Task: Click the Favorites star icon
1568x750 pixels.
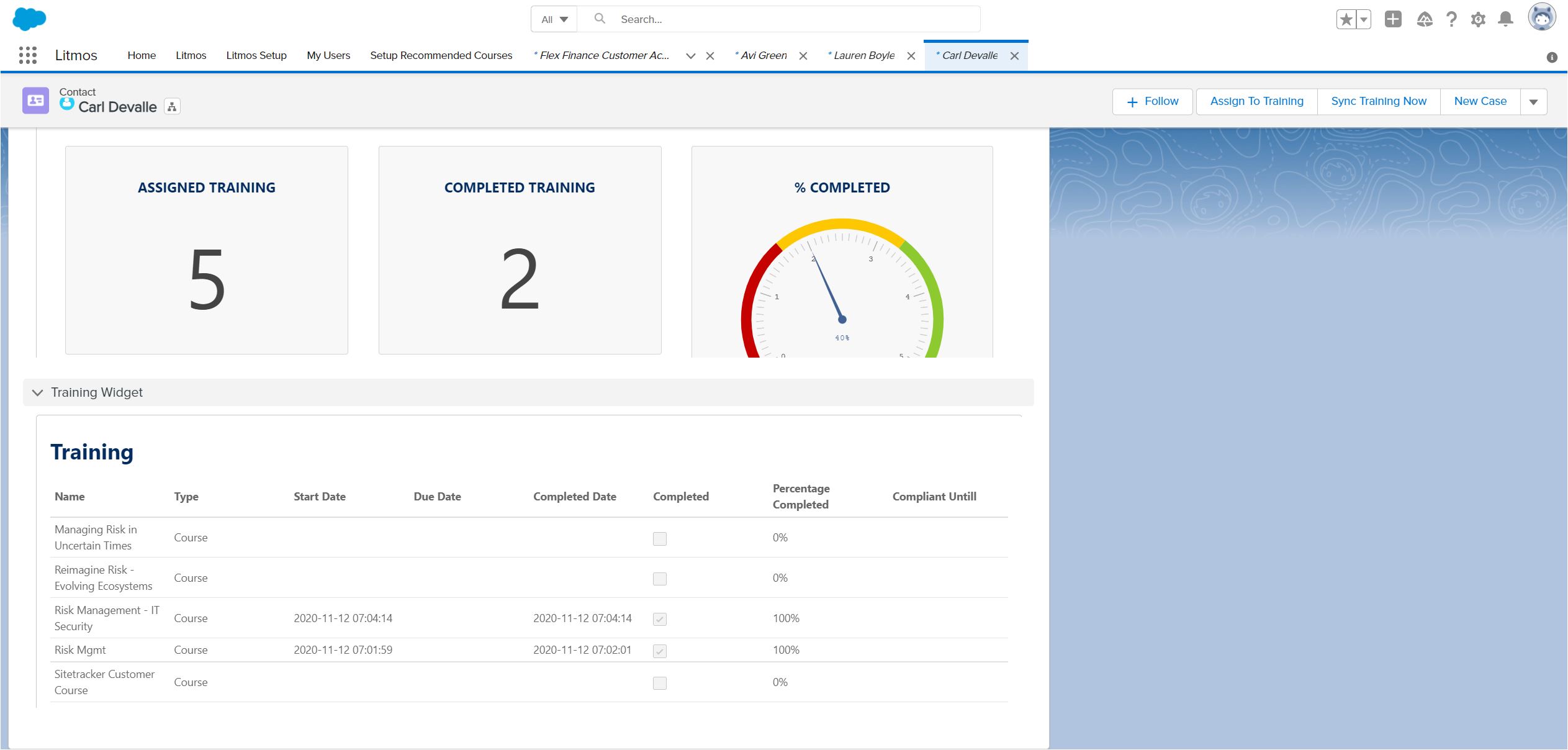Action: 1346,20
